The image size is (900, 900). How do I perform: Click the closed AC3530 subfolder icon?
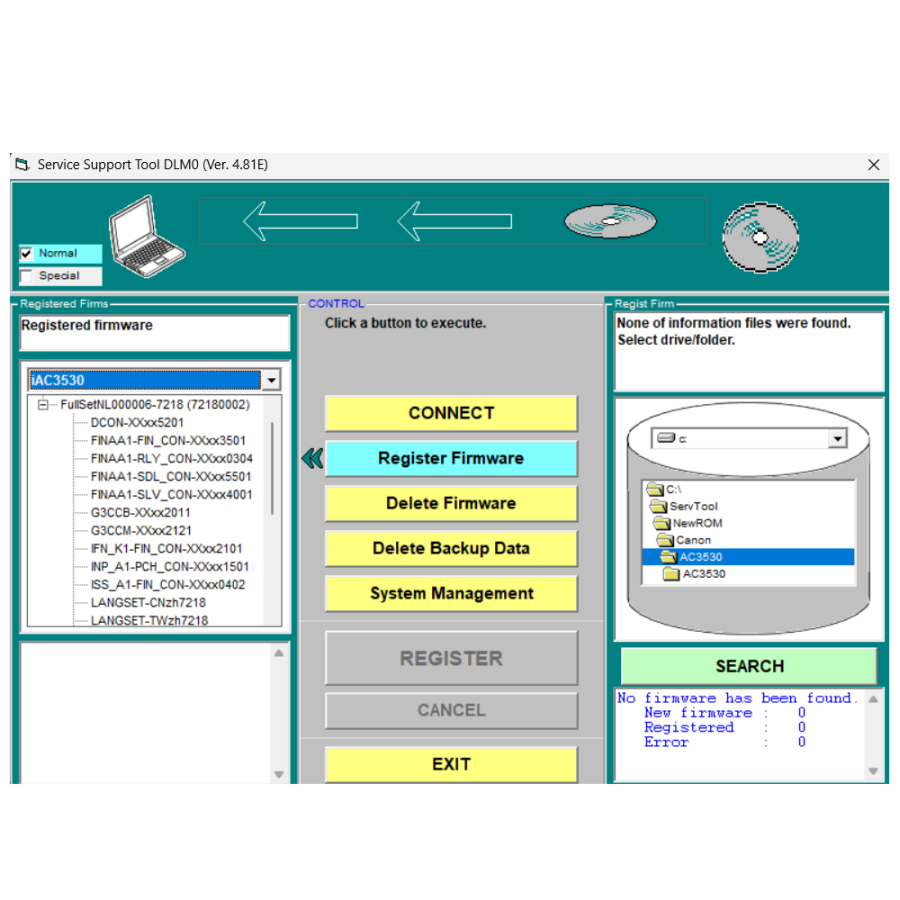tap(671, 574)
